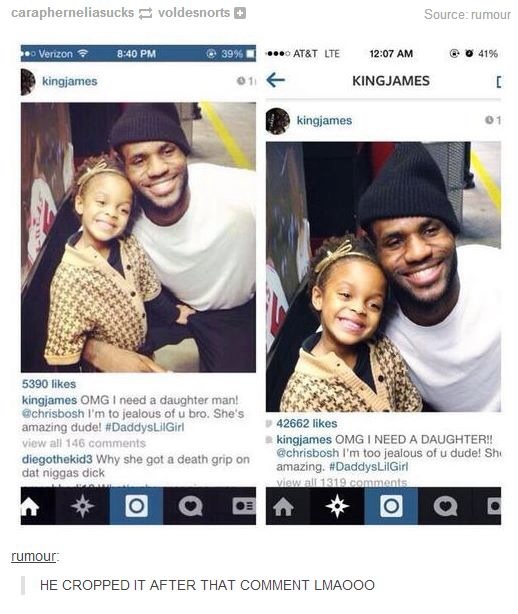The height and width of the screenshot is (614, 518).
Task: View all 146 comments
Action: tap(84, 443)
